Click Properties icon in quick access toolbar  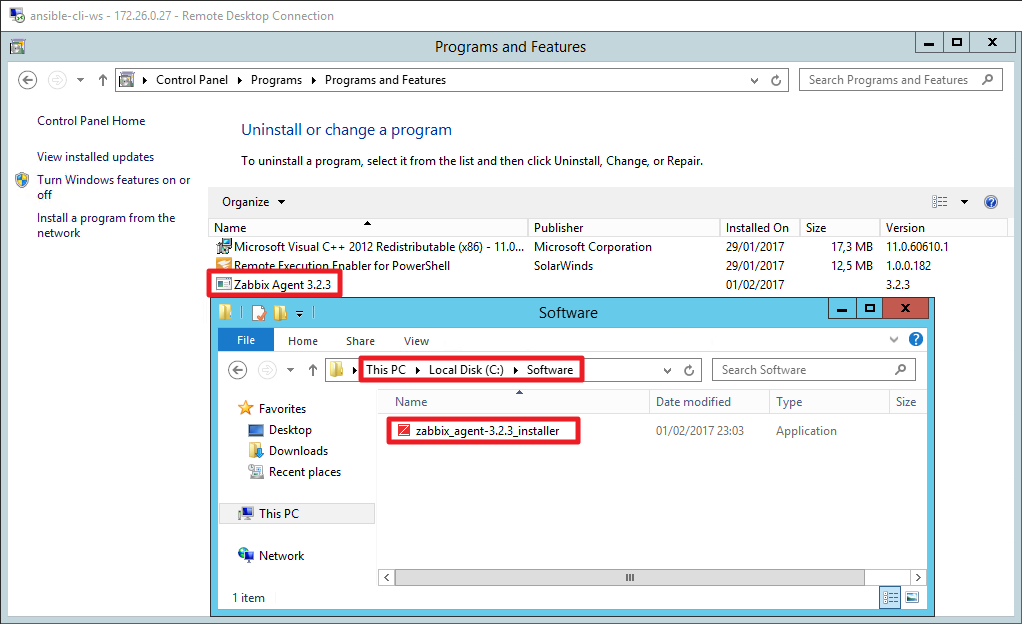[259, 313]
